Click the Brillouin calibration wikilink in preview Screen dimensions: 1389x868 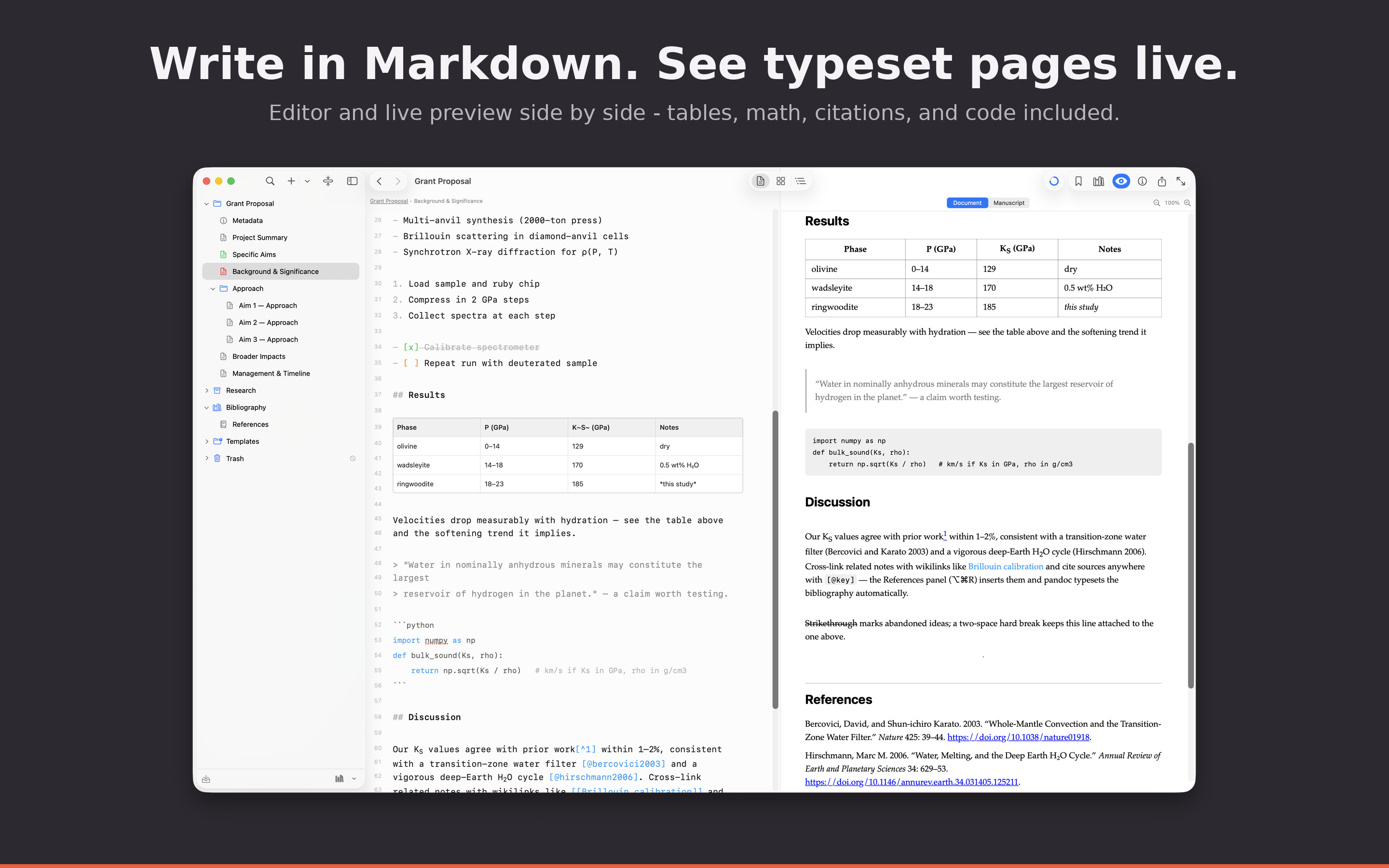[x=1005, y=567]
